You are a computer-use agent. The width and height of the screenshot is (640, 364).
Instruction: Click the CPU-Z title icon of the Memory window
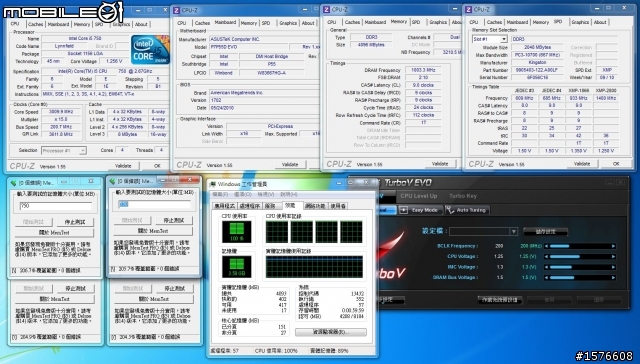[x=327, y=9]
